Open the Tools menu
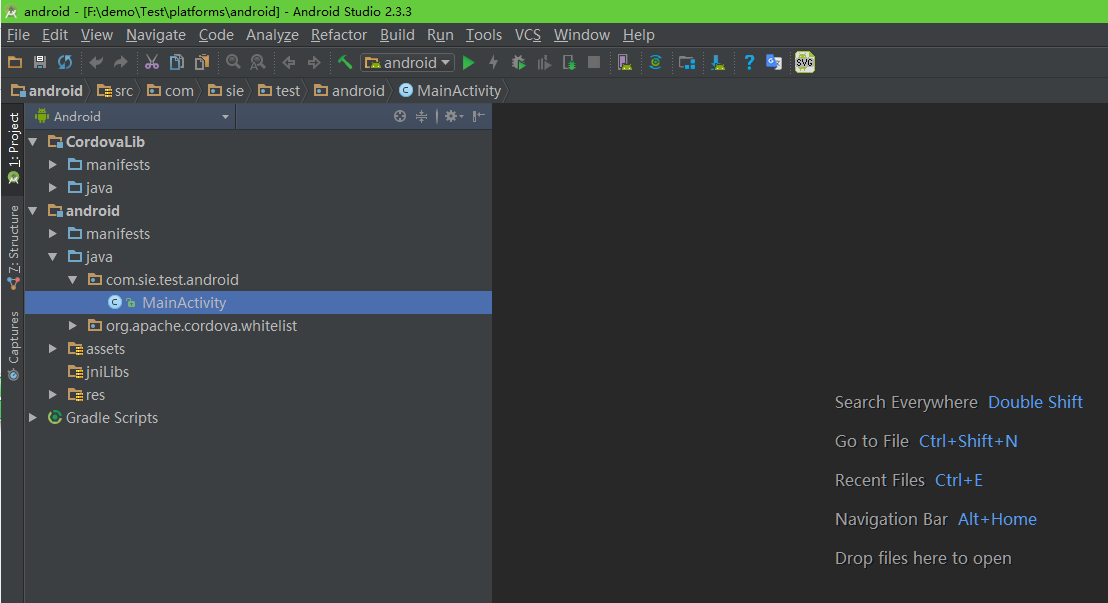Screen dimensions: 1108x603 [484, 35]
